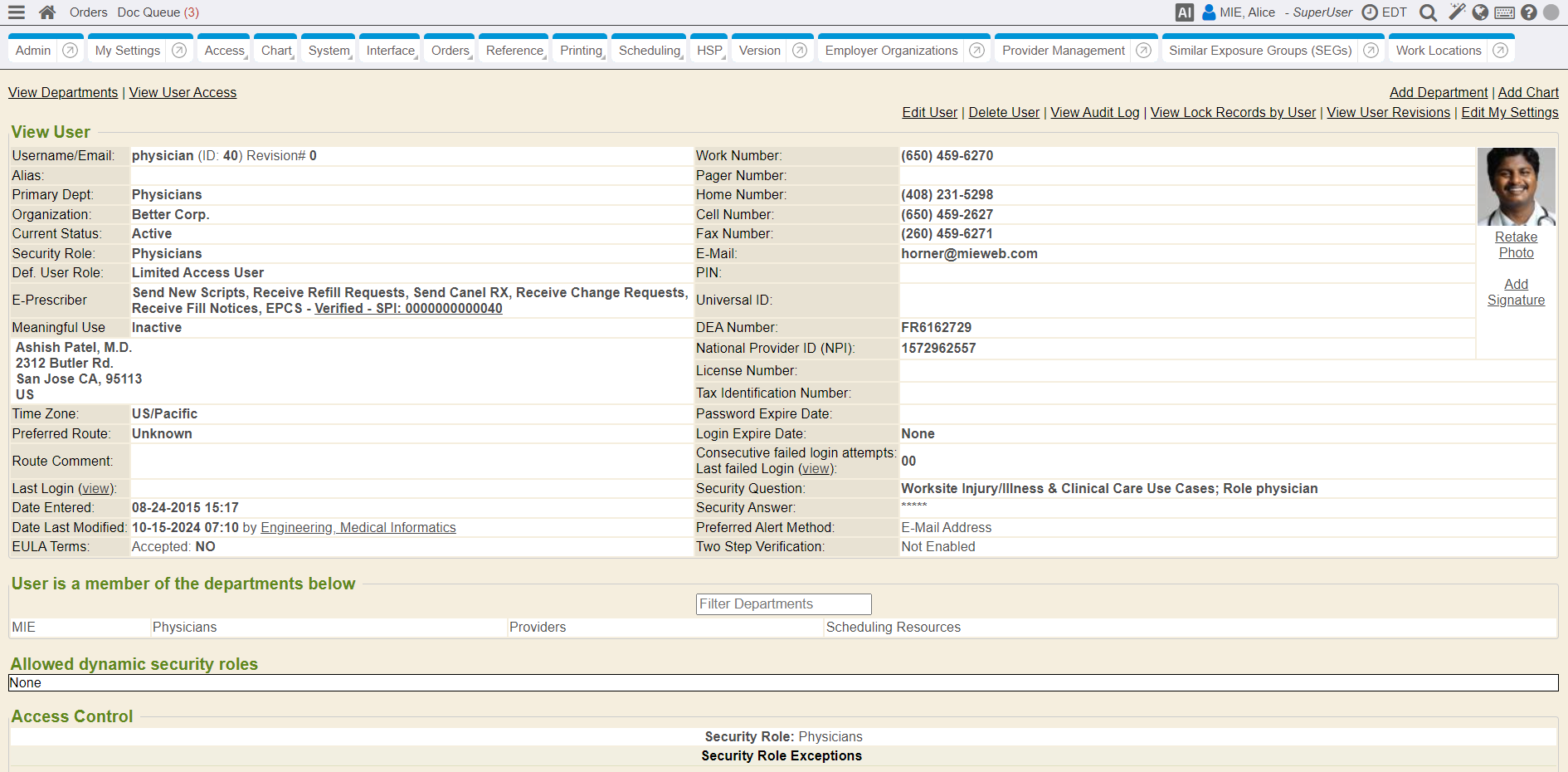Switch to the Provider Management tab
Screen dimensions: 1568x772
(x=1063, y=51)
